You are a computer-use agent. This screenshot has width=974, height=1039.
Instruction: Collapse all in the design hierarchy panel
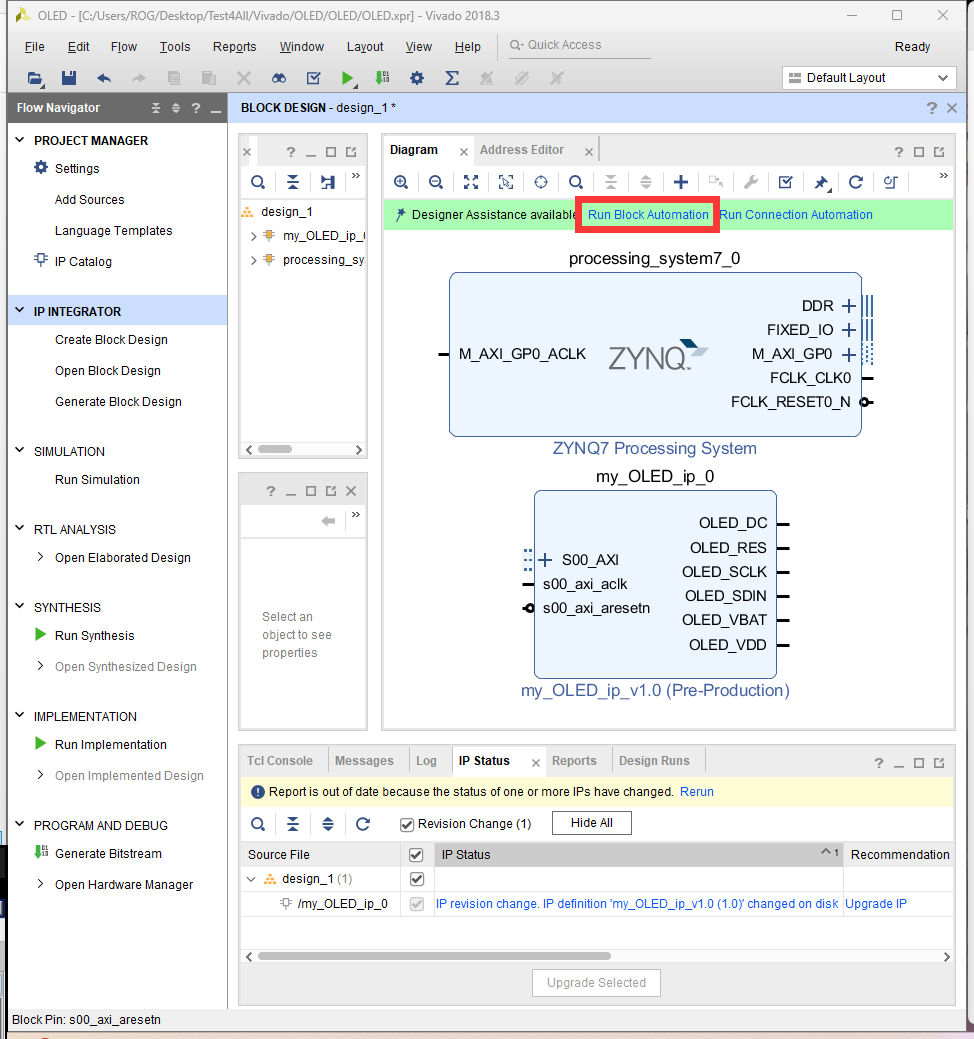coord(293,182)
